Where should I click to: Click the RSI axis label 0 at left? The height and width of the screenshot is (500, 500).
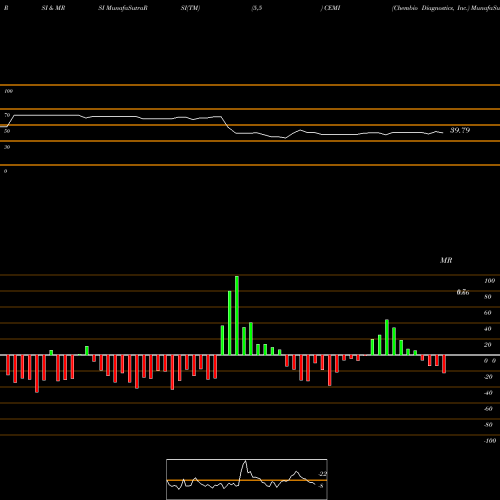[5, 171]
